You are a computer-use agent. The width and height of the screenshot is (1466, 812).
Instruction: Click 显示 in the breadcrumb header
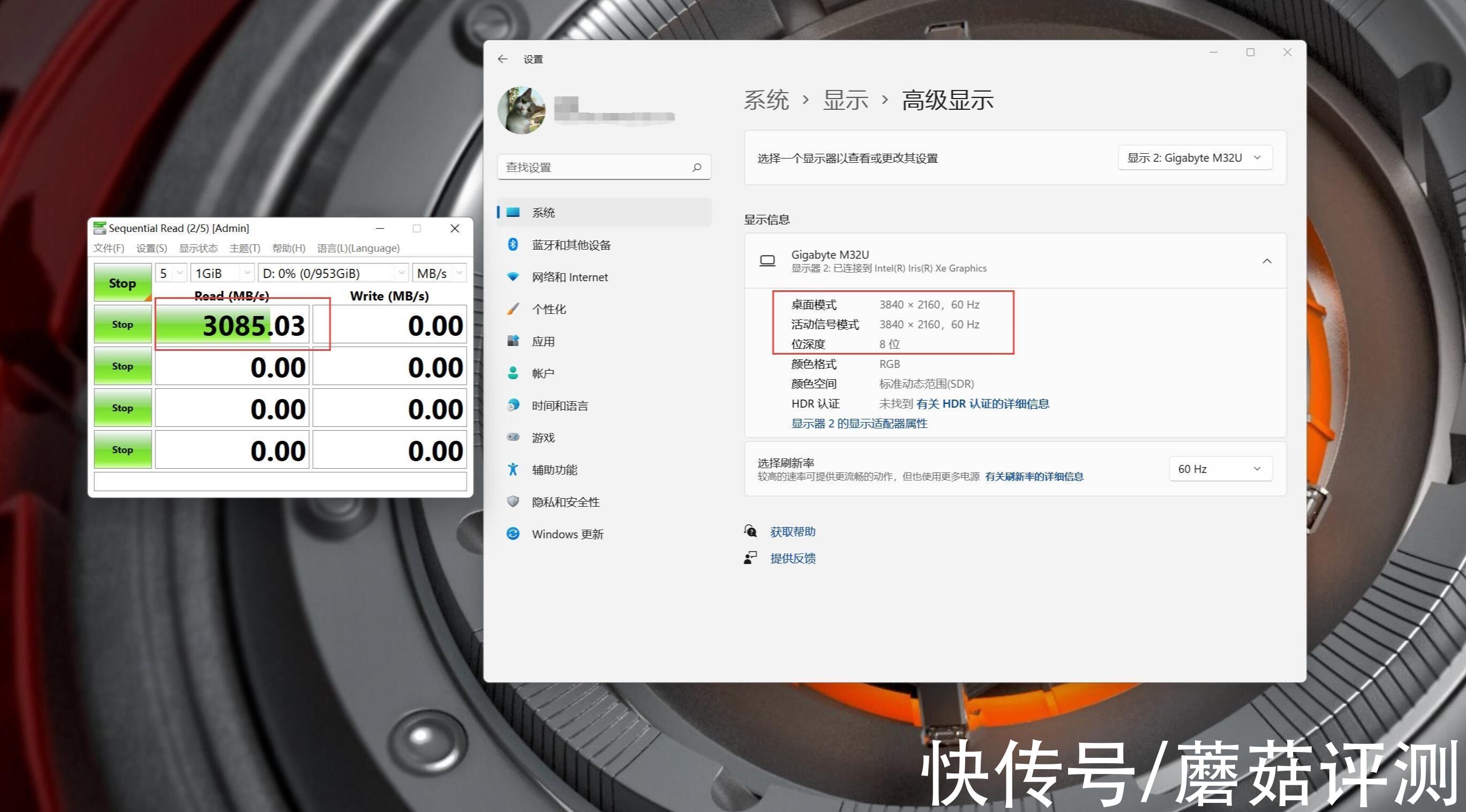pos(845,100)
